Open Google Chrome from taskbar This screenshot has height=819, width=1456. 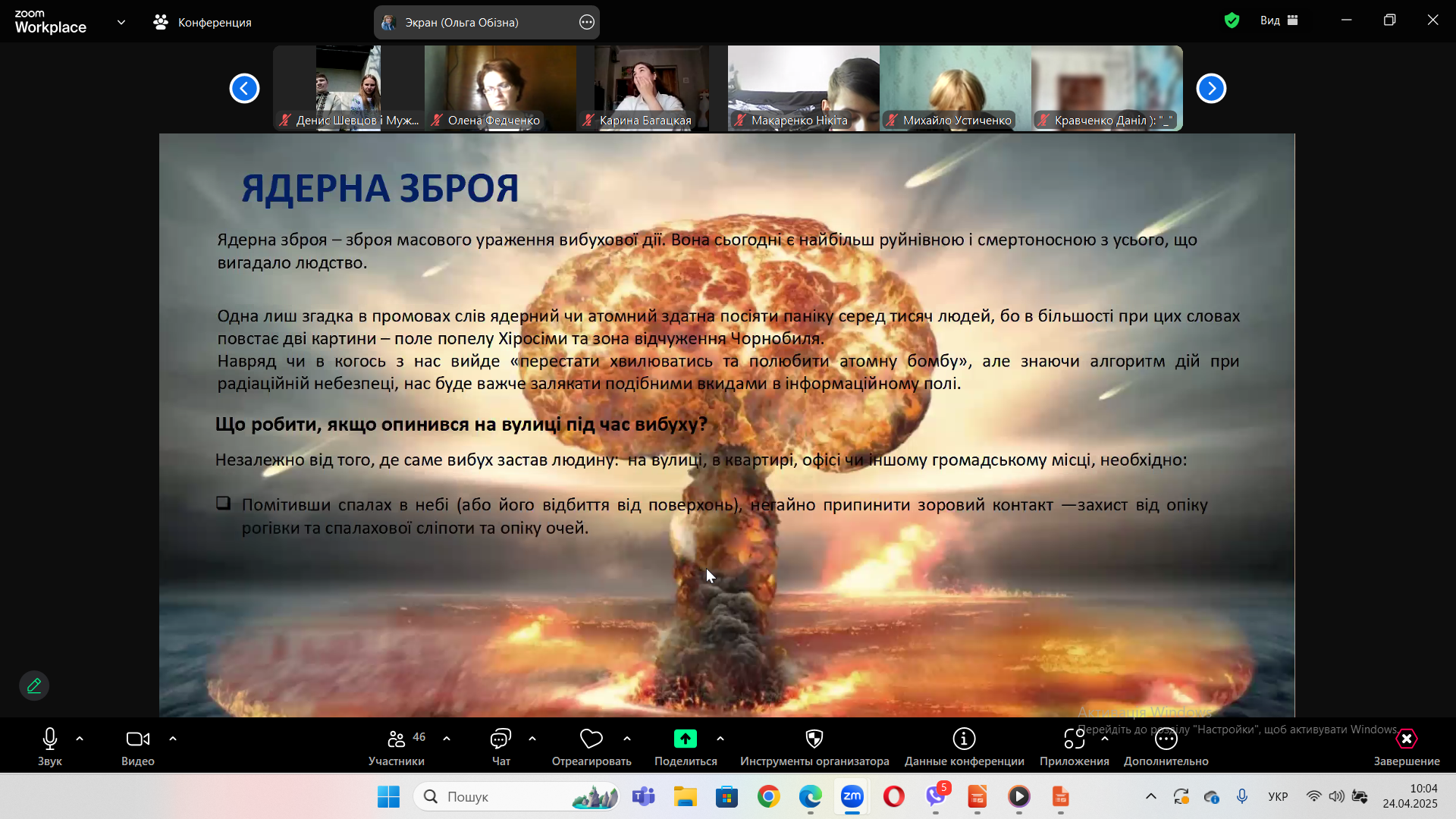(x=769, y=797)
